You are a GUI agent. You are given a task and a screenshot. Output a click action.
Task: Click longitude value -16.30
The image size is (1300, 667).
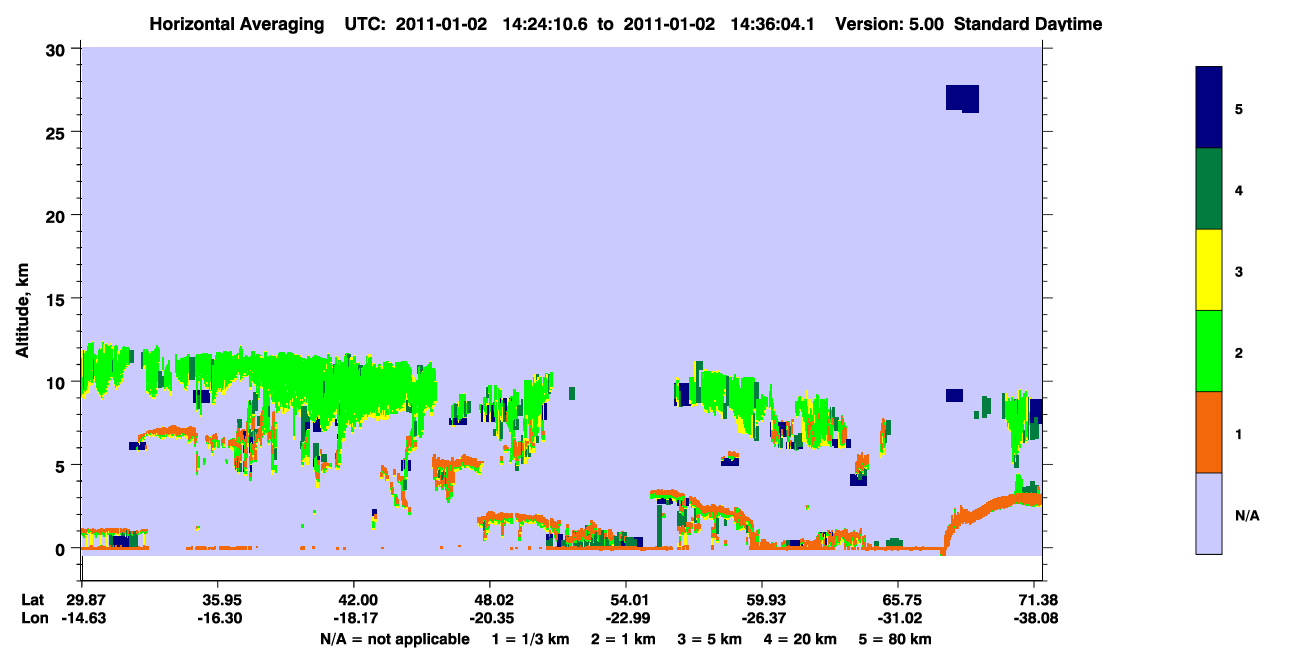[x=218, y=619]
